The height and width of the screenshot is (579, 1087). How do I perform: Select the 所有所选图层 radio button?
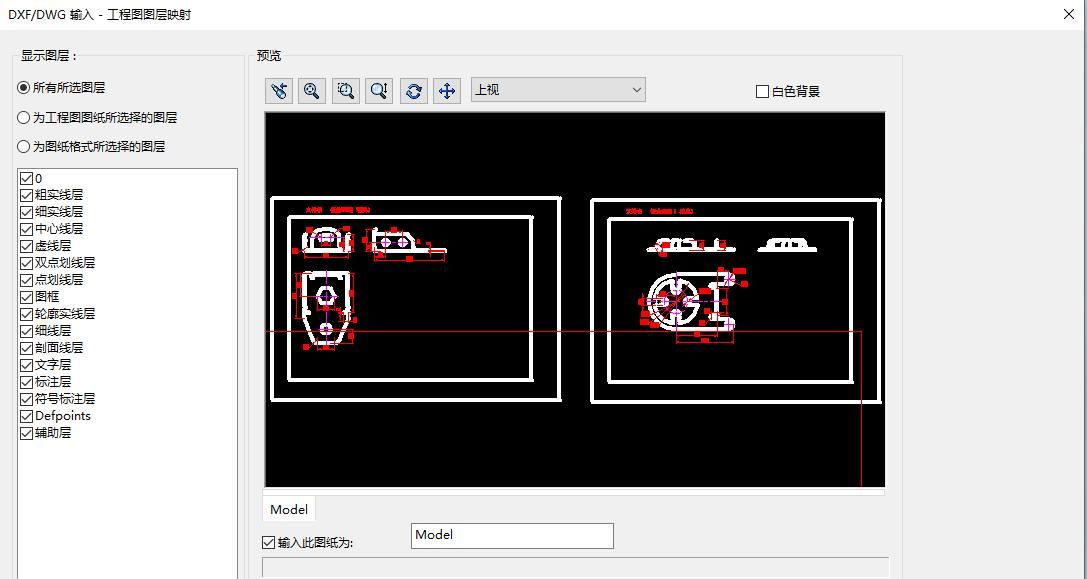pyautogui.click(x=24, y=88)
